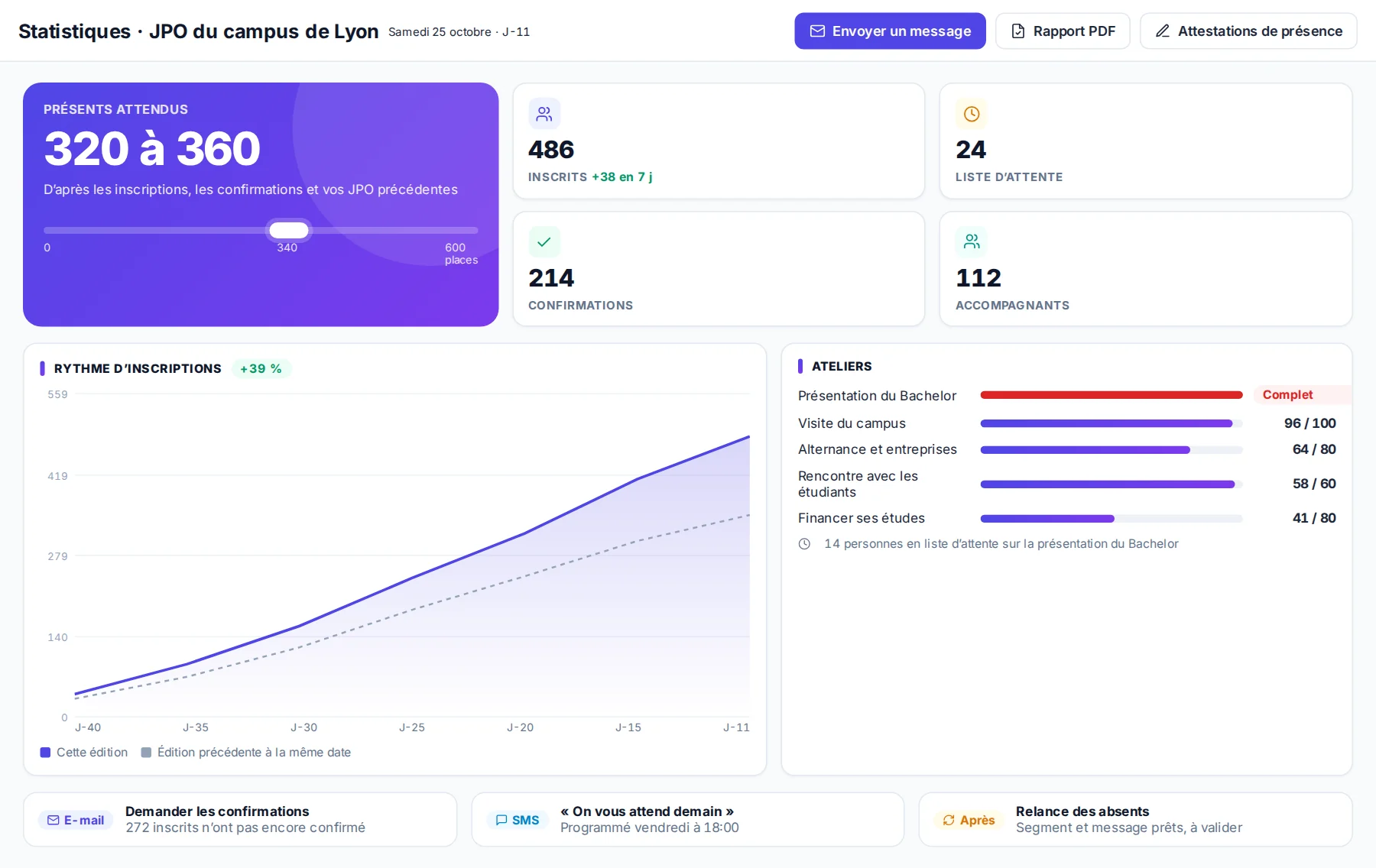The height and width of the screenshot is (868, 1376).
Task: Click the 41 / 80 capacity value
Action: 1314,518
